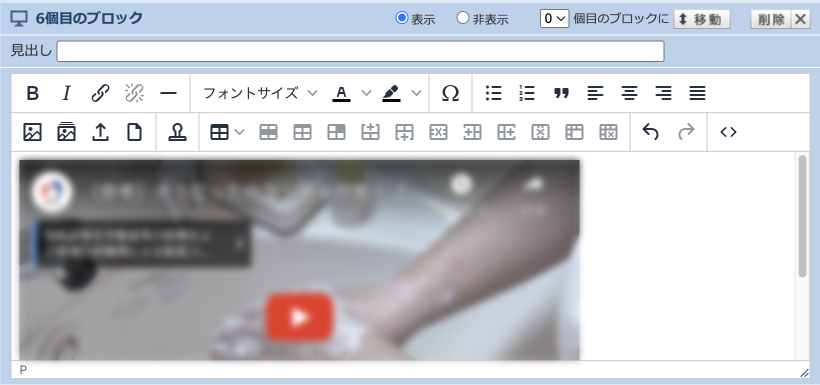This screenshot has height=385, width=820.
Task: Focus the 見出し input field
Action: pos(360,51)
